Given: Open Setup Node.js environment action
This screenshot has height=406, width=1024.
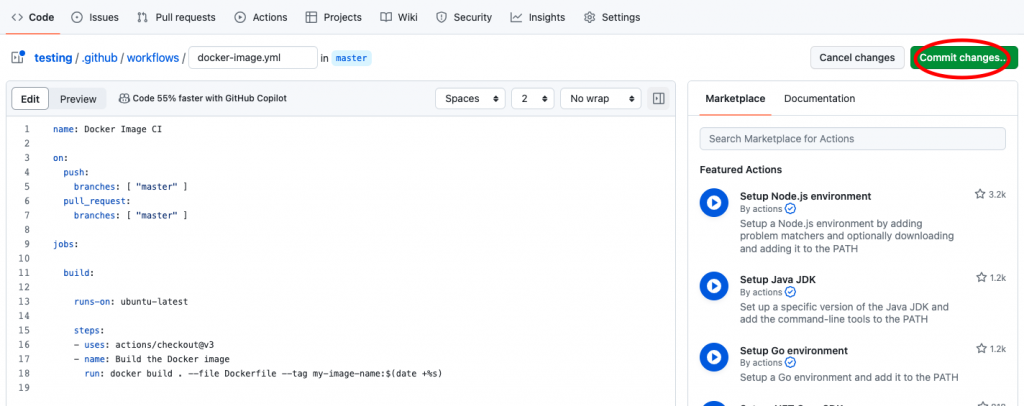Looking at the screenshot, I should (805, 196).
